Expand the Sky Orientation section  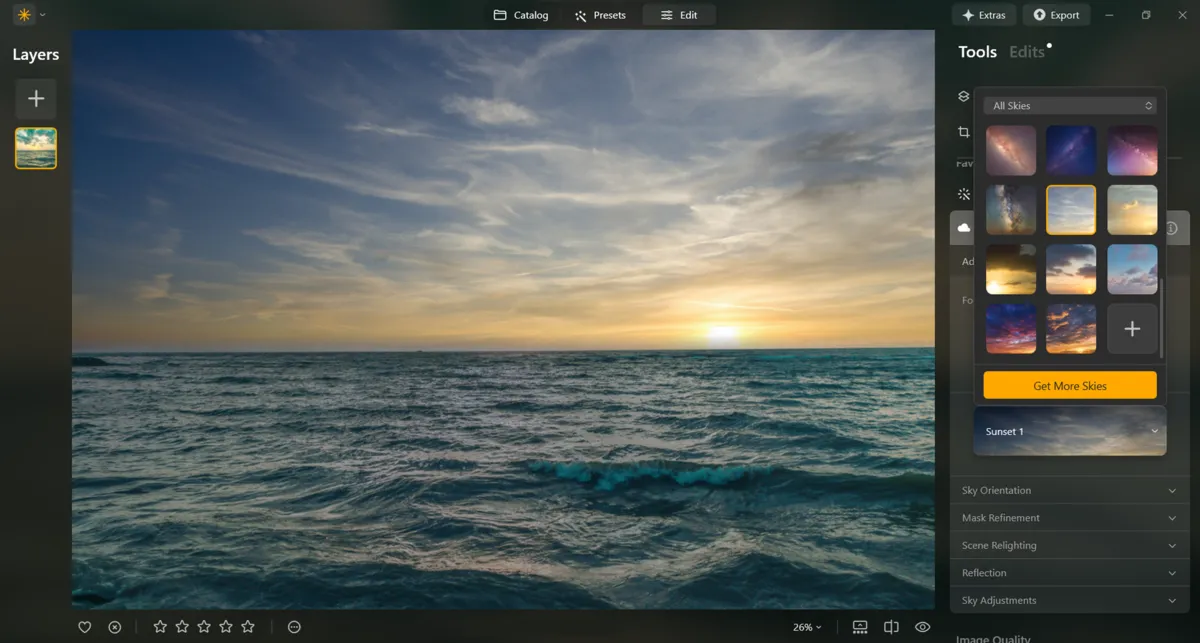pos(1069,491)
